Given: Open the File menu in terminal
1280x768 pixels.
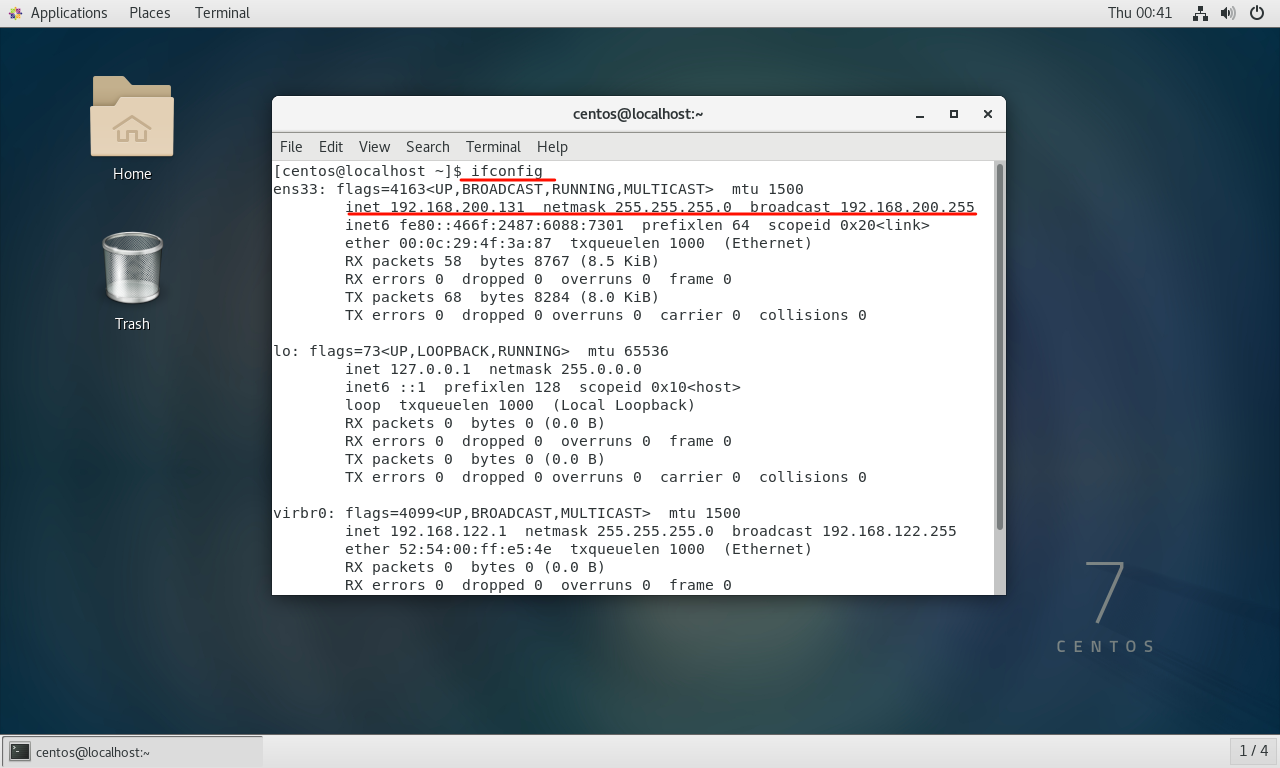Looking at the screenshot, I should coord(291,146).
